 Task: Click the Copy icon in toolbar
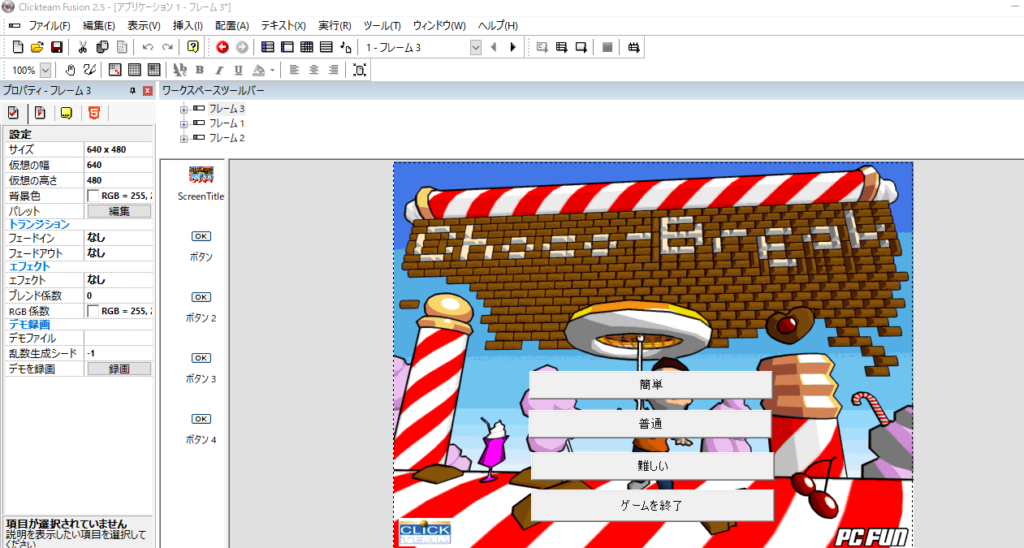pos(102,47)
